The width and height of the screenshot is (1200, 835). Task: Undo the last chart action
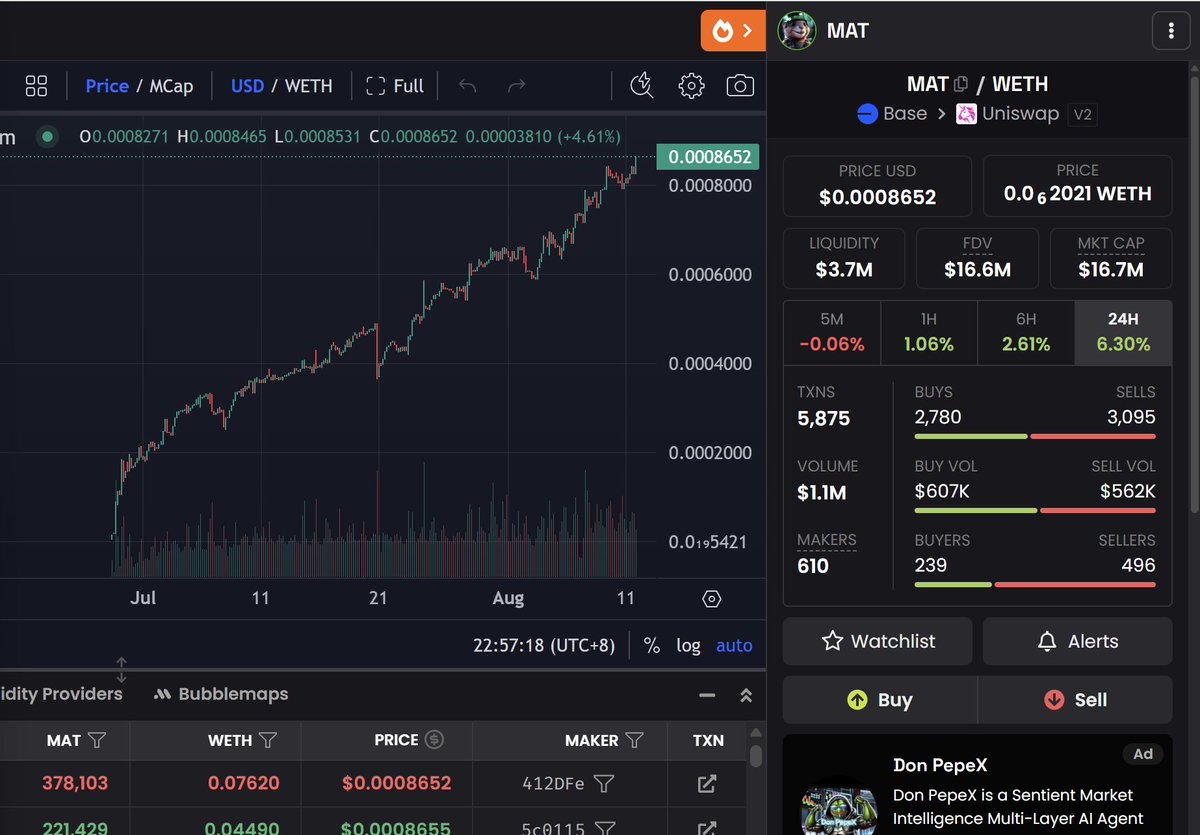(x=467, y=86)
